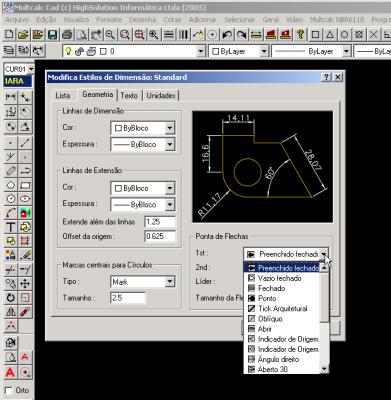Click the Print preview magnifier-page icon
This screenshot has height=400, width=391.
point(82,34)
